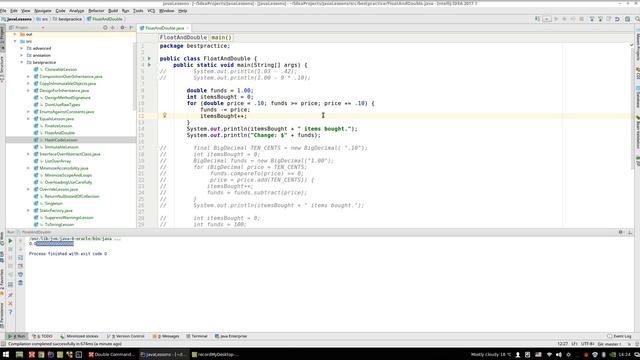This screenshot has width=640, height=360.
Task: Expand StaticFactory.java tree node
Action: tap(29, 210)
